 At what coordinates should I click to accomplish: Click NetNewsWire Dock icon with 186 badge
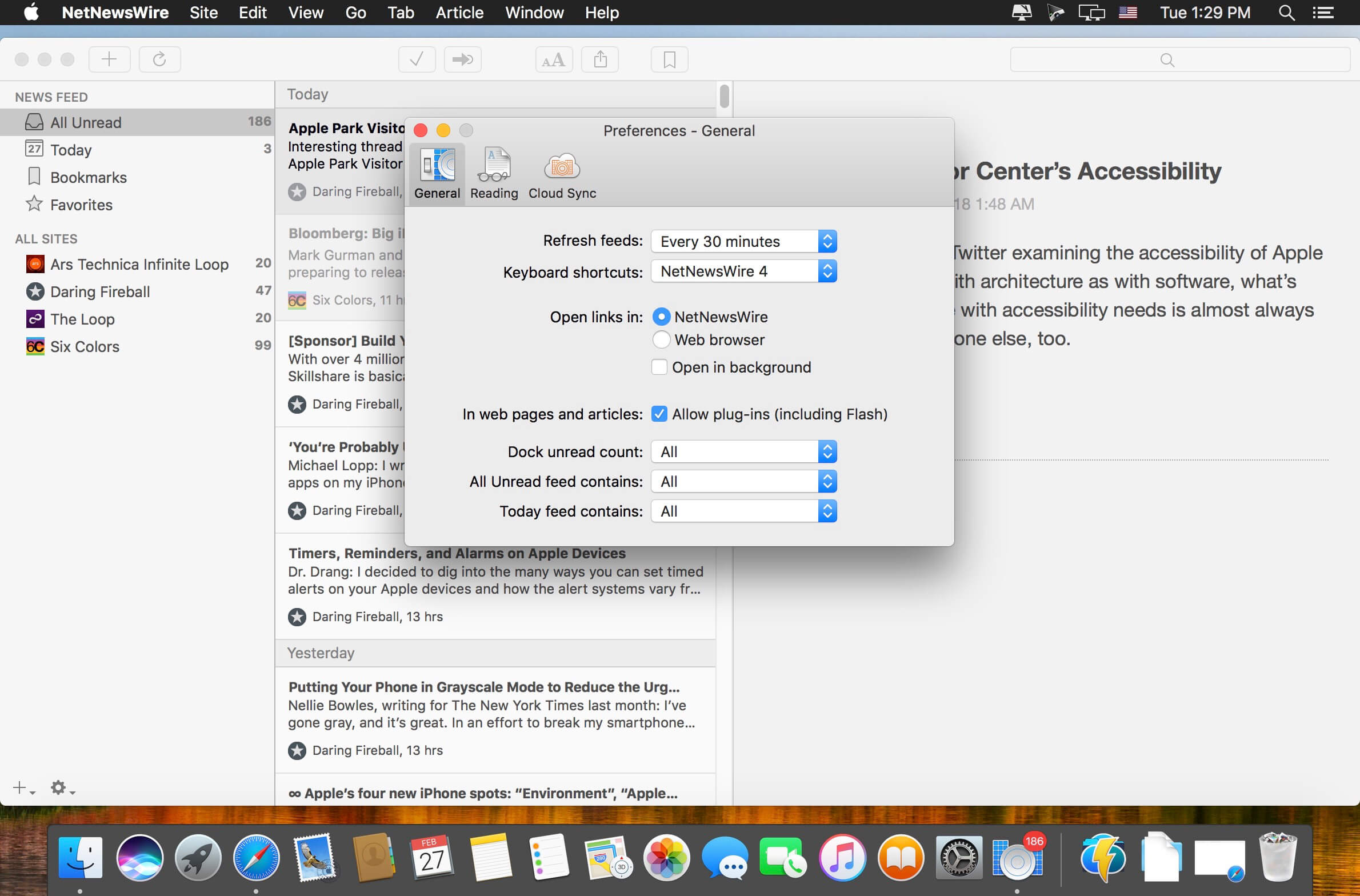pyautogui.click(x=1019, y=857)
